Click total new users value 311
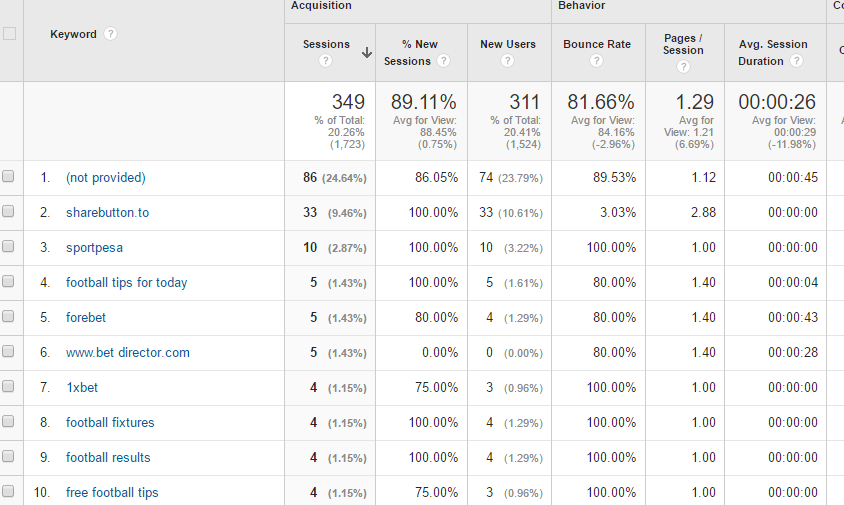The width and height of the screenshot is (844, 505). pyautogui.click(x=524, y=102)
